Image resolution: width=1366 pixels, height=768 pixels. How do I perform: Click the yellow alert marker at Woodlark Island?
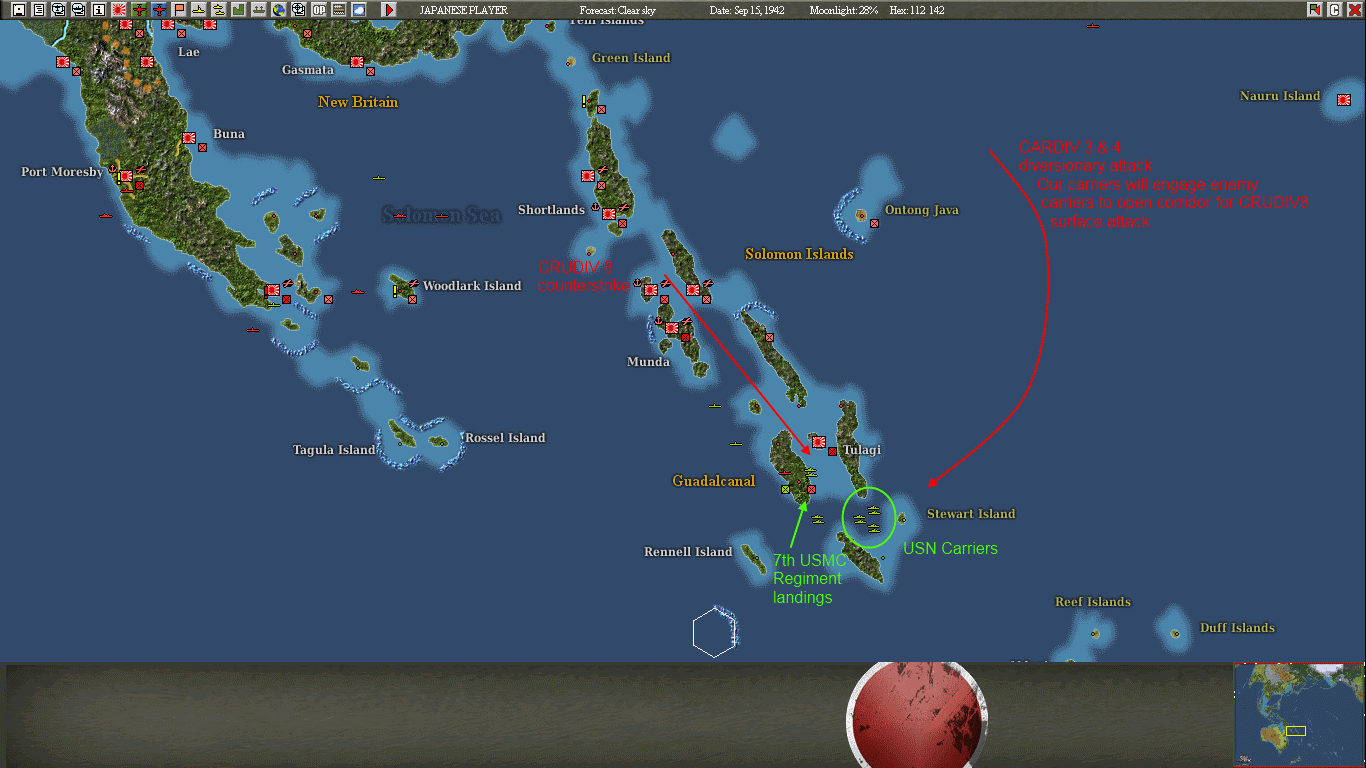click(396, 291)
